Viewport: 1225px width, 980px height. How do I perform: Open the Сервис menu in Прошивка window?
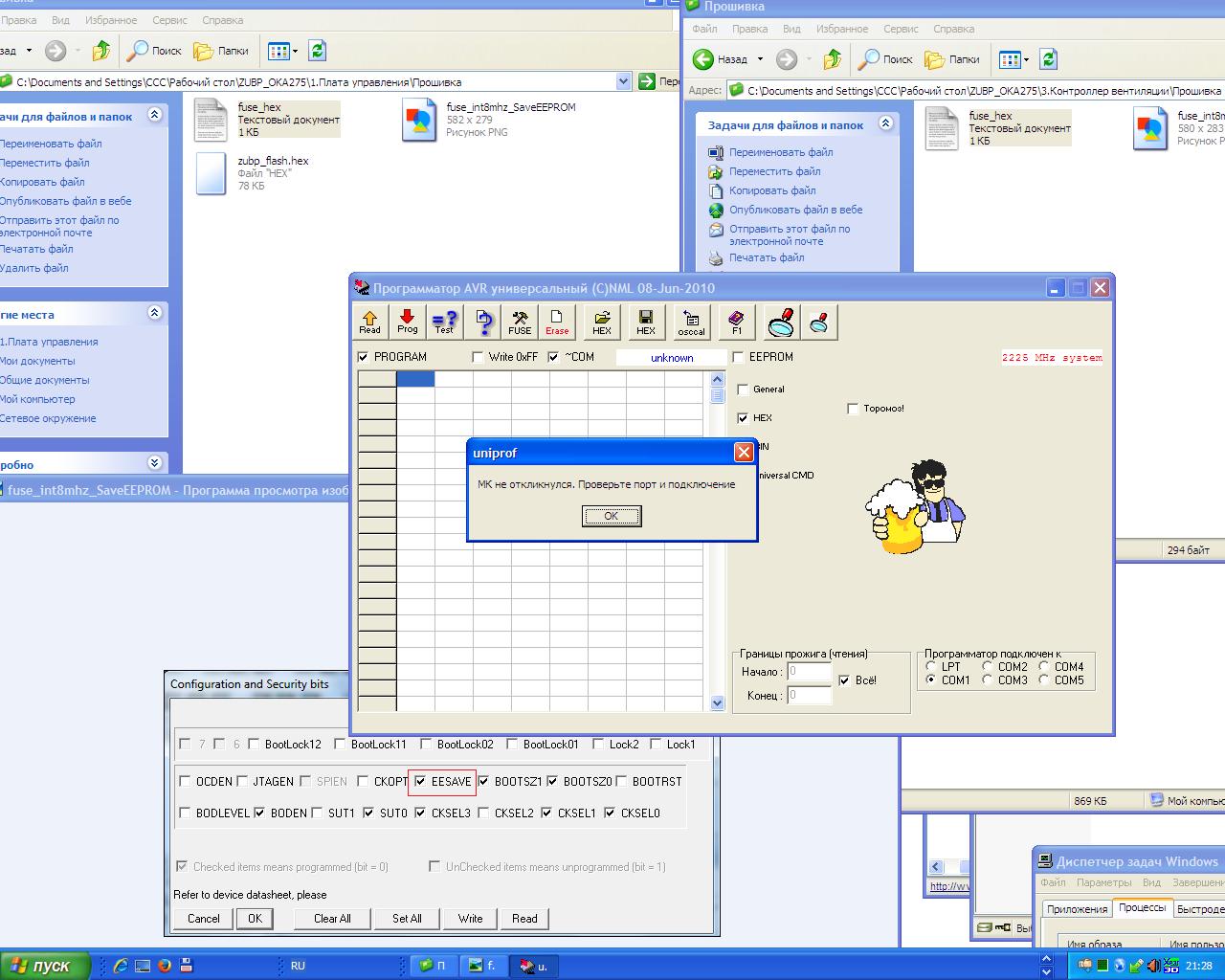[901, 29]
